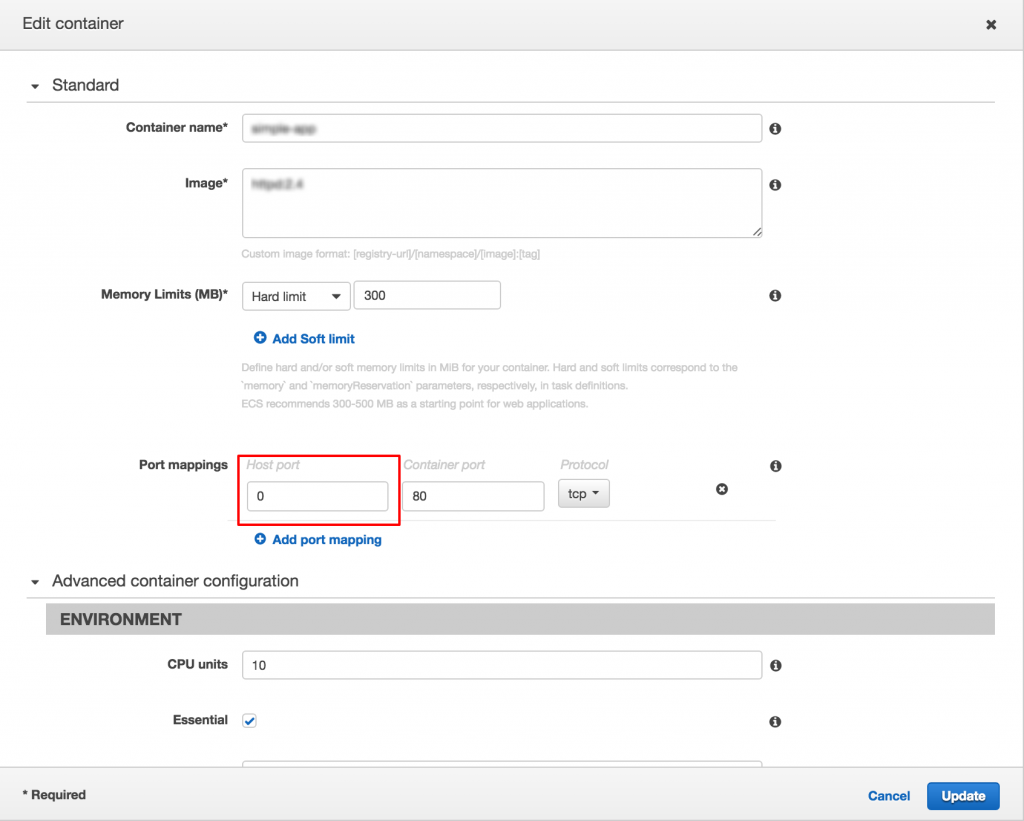Click the Add Soft limit link

(312, 339)
